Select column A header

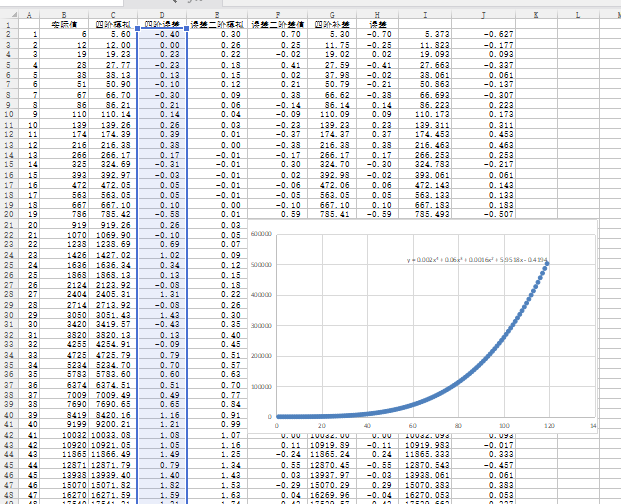tap(29, 15)
